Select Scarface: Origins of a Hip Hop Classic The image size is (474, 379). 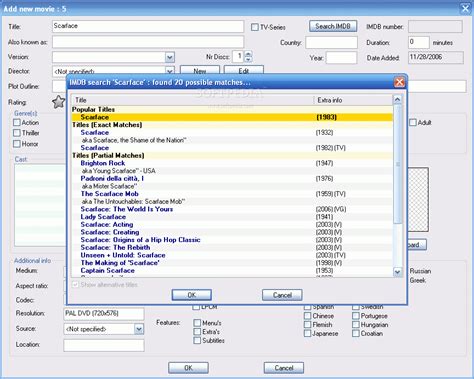point(232,240)
